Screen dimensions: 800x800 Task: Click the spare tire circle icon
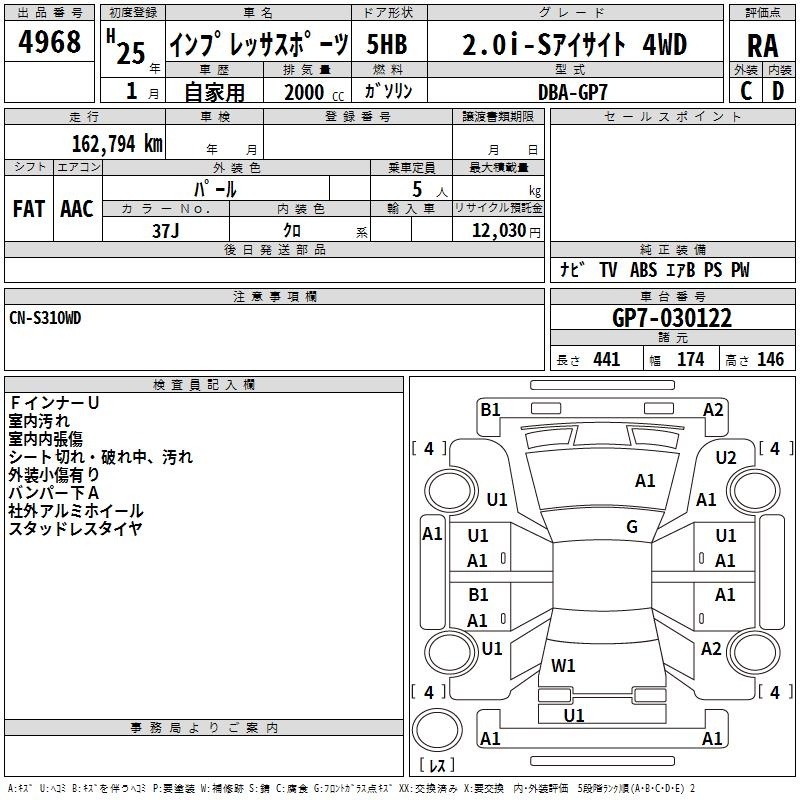click(x=437, y=730)
